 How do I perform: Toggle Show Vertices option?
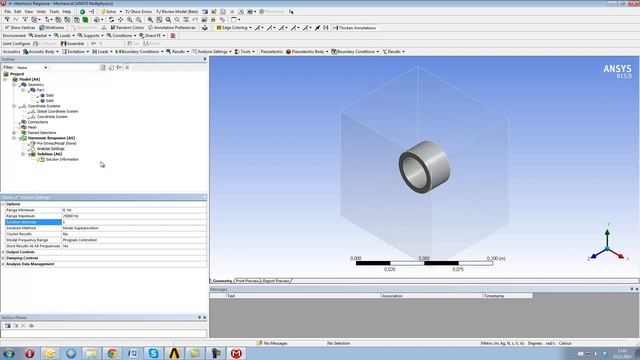pyautogui.click(x=20, y=28)
